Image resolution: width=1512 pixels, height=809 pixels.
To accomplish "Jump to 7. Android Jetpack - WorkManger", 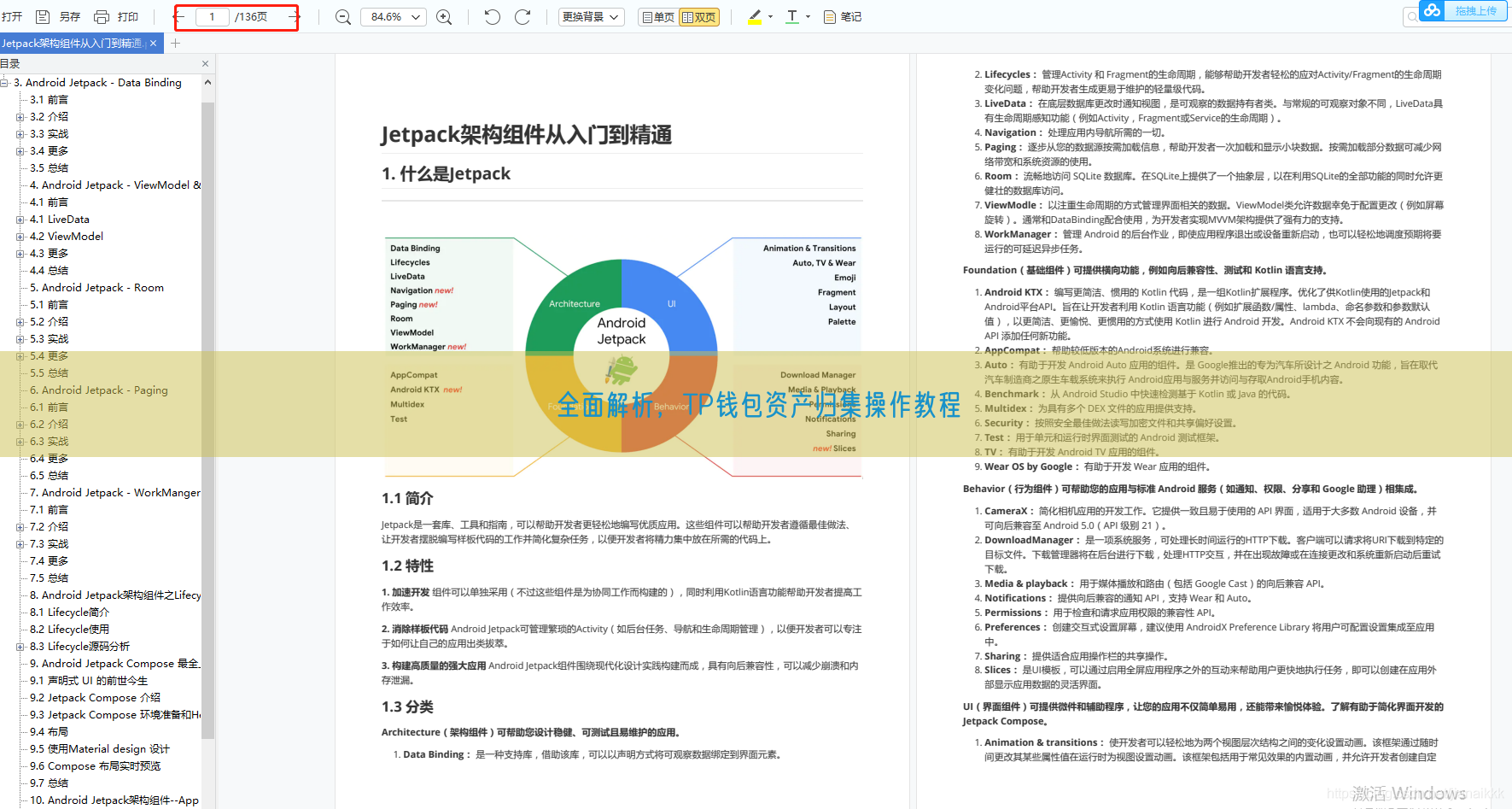I will tap(115, 493).
